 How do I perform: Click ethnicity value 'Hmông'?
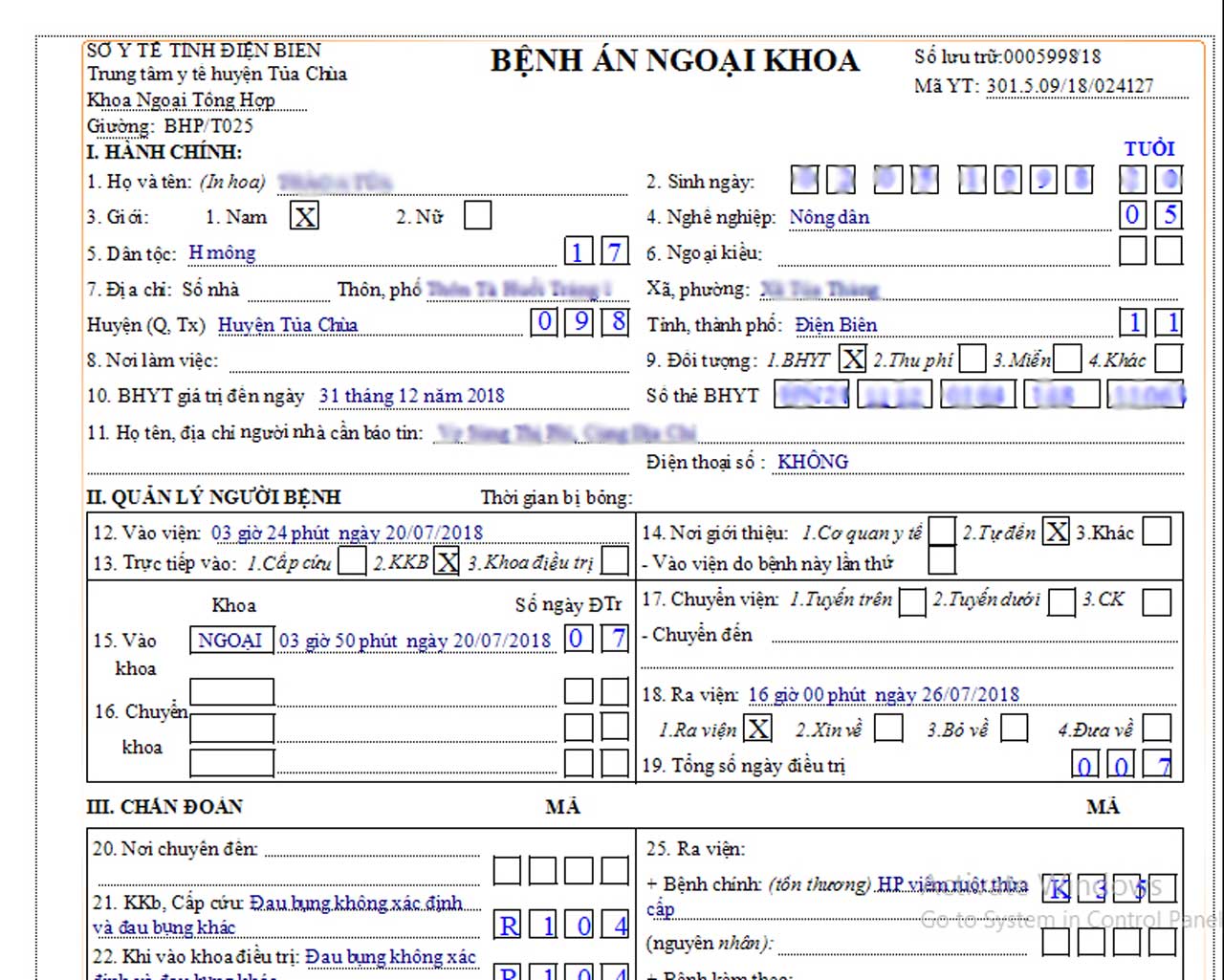pos(222,252)
